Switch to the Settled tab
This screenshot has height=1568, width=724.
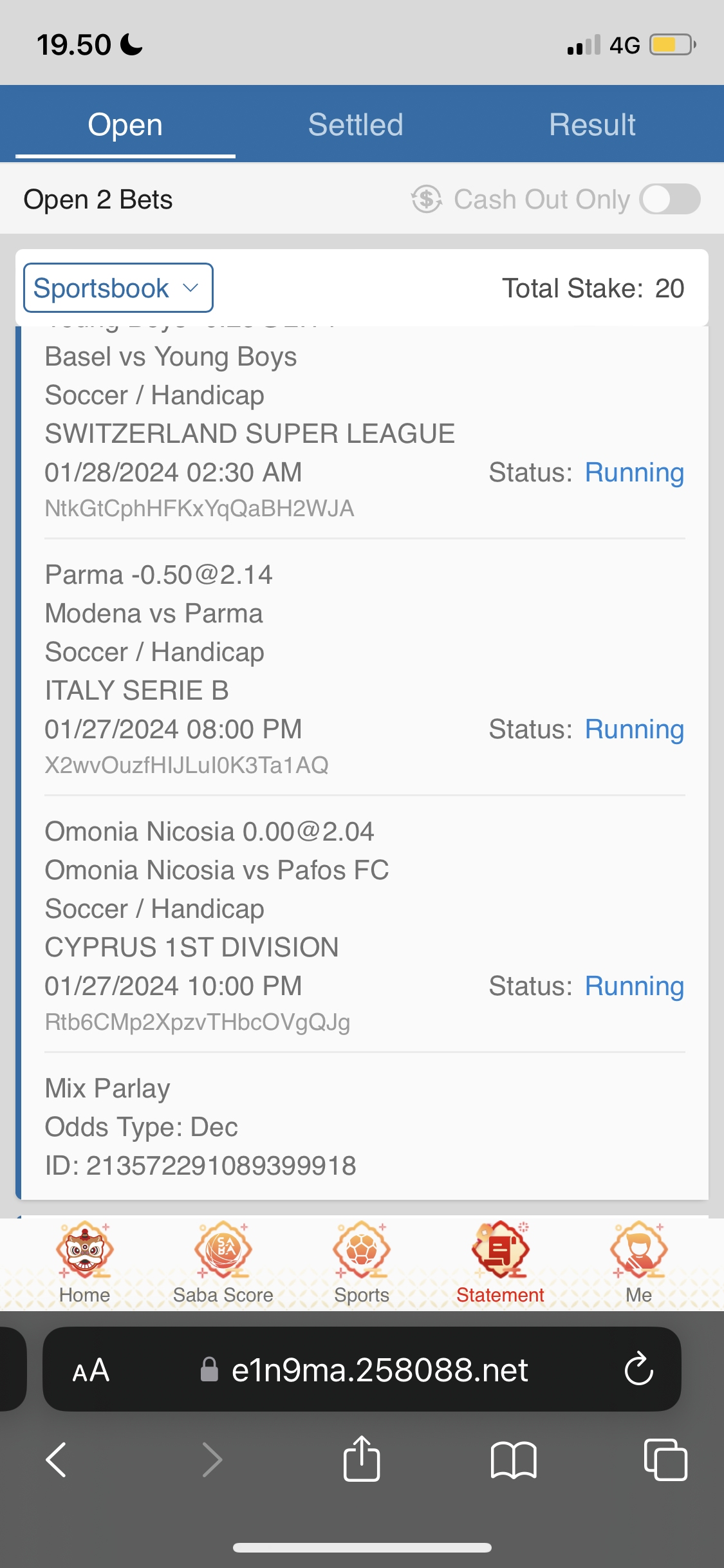pyautogui.click(x=355, y=124)
